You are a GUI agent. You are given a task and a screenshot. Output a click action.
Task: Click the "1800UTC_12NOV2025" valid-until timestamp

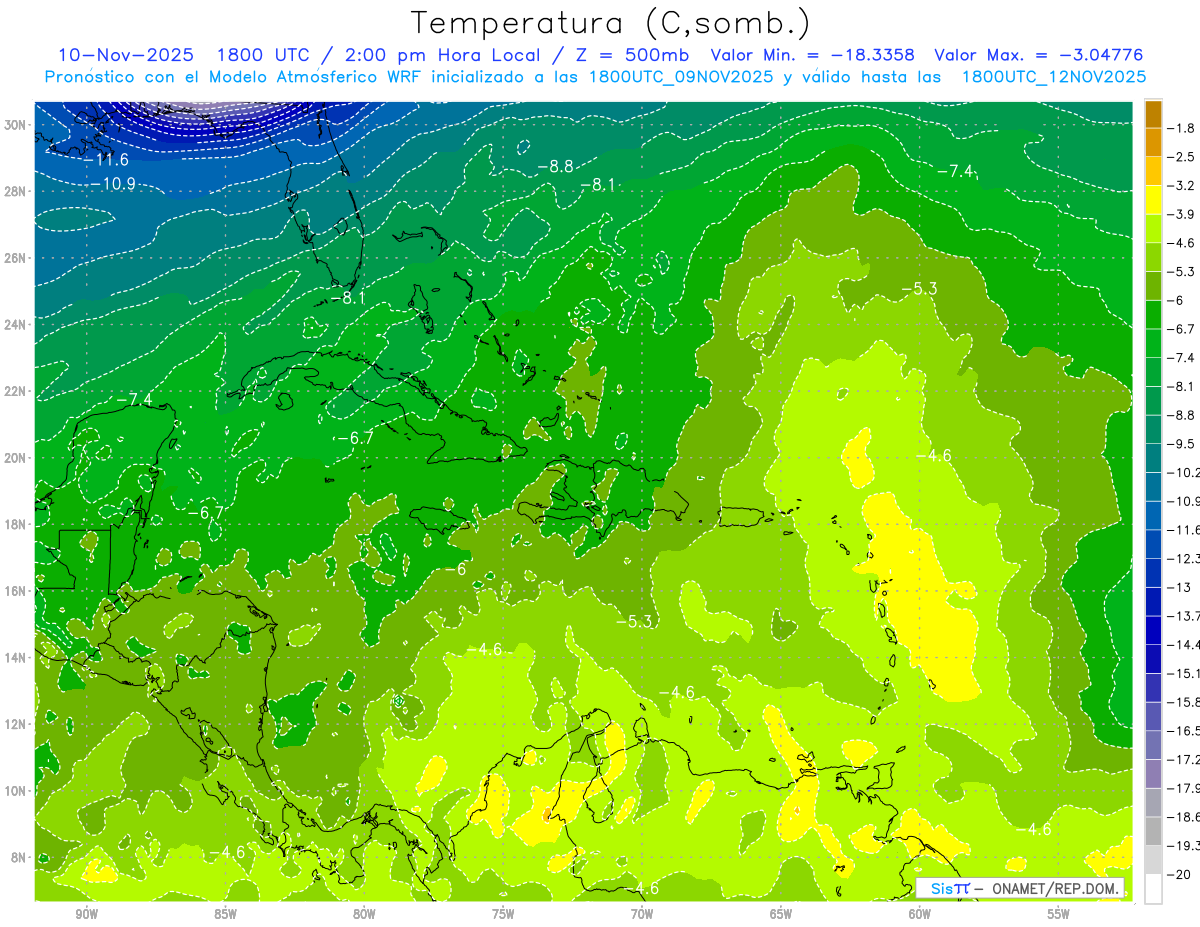tap(1053, 77)
